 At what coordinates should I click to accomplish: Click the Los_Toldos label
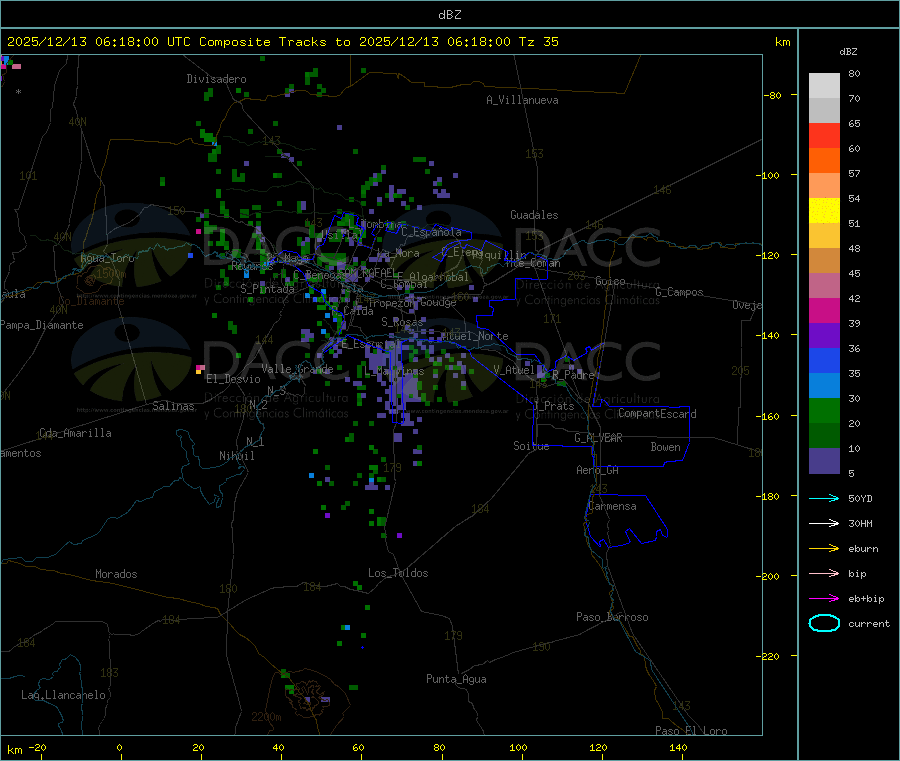398,573
